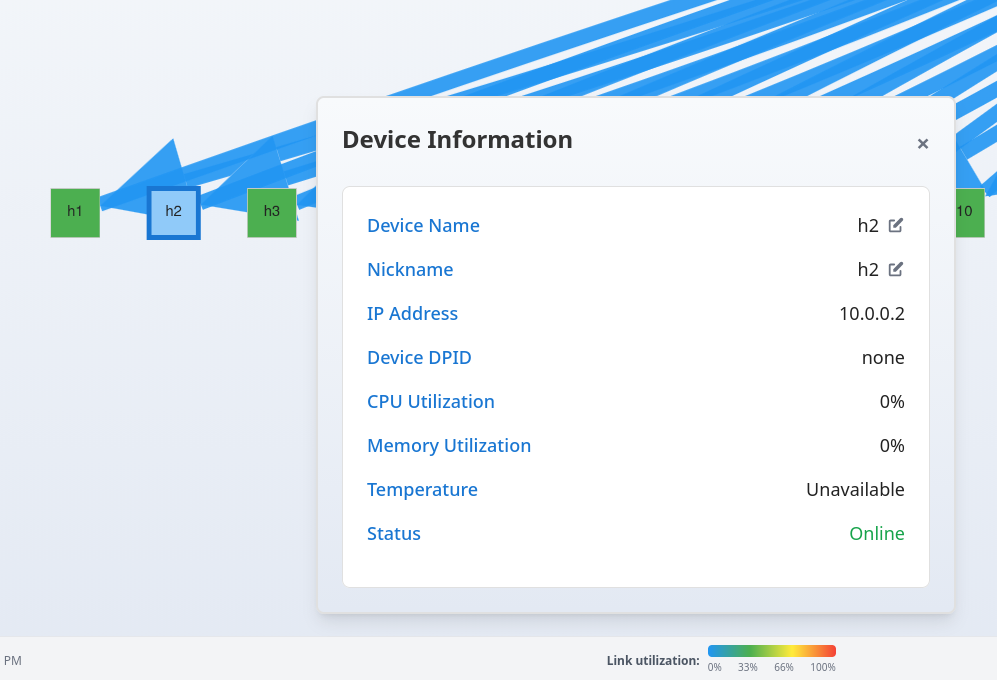Edit the Device Name using the pencil icon
Viewport: 997px width, 680px height.
(x=895, y=225)
